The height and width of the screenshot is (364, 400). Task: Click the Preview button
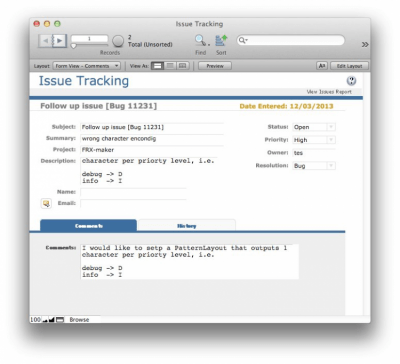[x=215, y=66]
